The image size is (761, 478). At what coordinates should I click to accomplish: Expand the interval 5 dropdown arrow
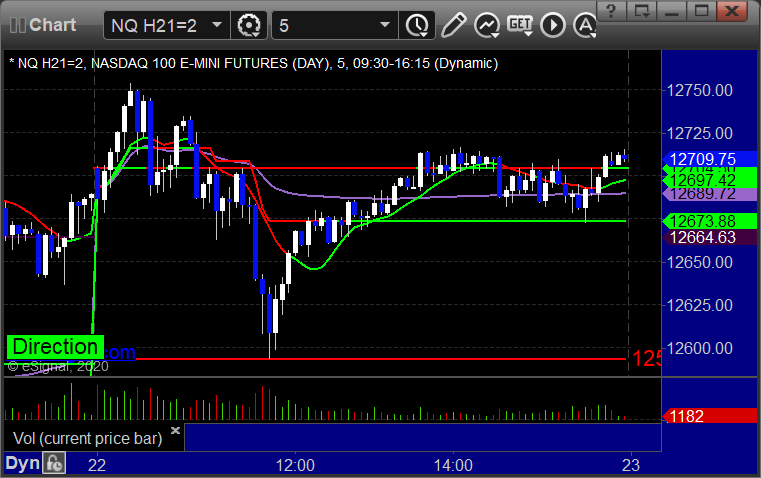coord(385,24)
